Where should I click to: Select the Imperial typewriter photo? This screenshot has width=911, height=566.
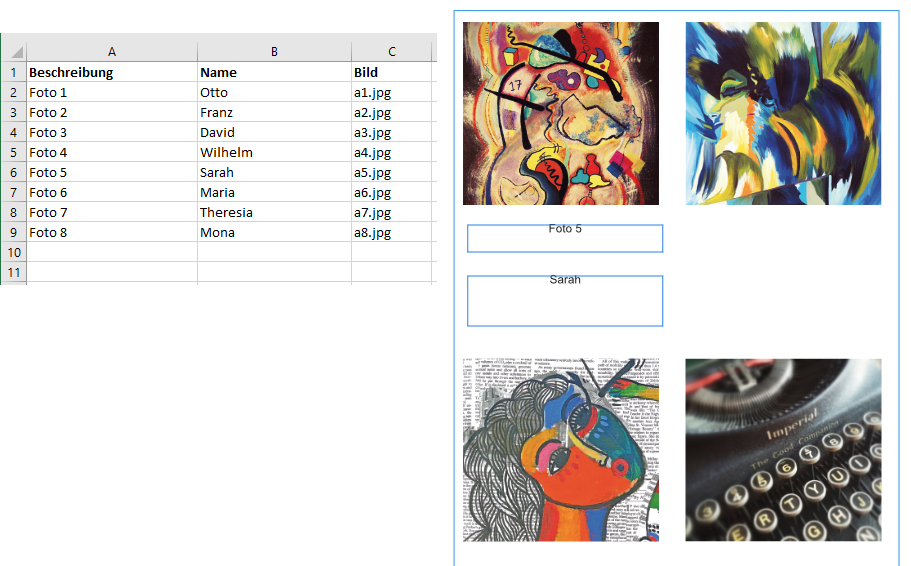[783, 450]
